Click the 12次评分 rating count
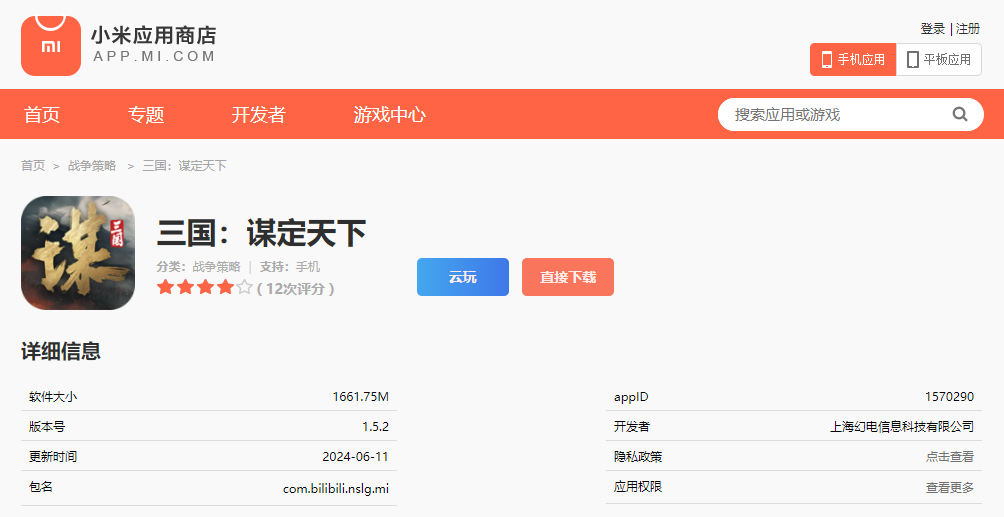This screenshot has height=517, width=1004. [x=295, y=289]
